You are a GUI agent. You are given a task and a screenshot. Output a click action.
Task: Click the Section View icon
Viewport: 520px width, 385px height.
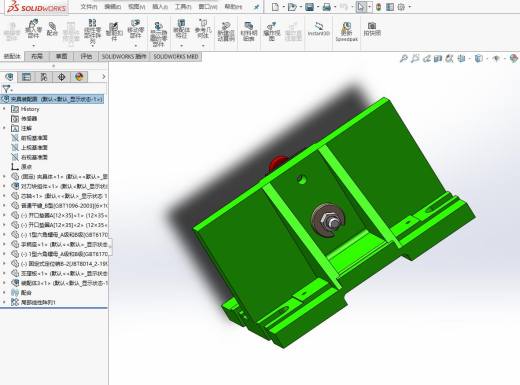coord(438,59)
